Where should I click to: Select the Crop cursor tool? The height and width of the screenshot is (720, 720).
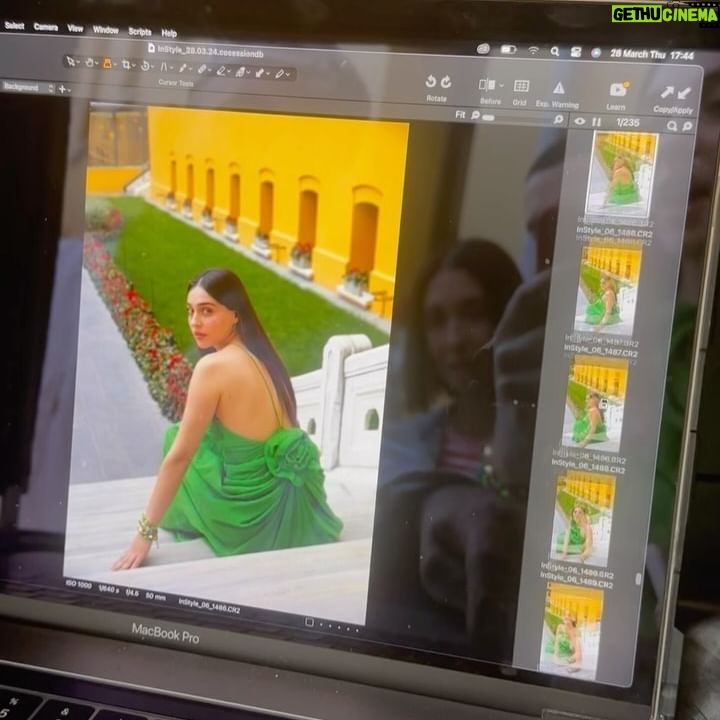(126, 65)
